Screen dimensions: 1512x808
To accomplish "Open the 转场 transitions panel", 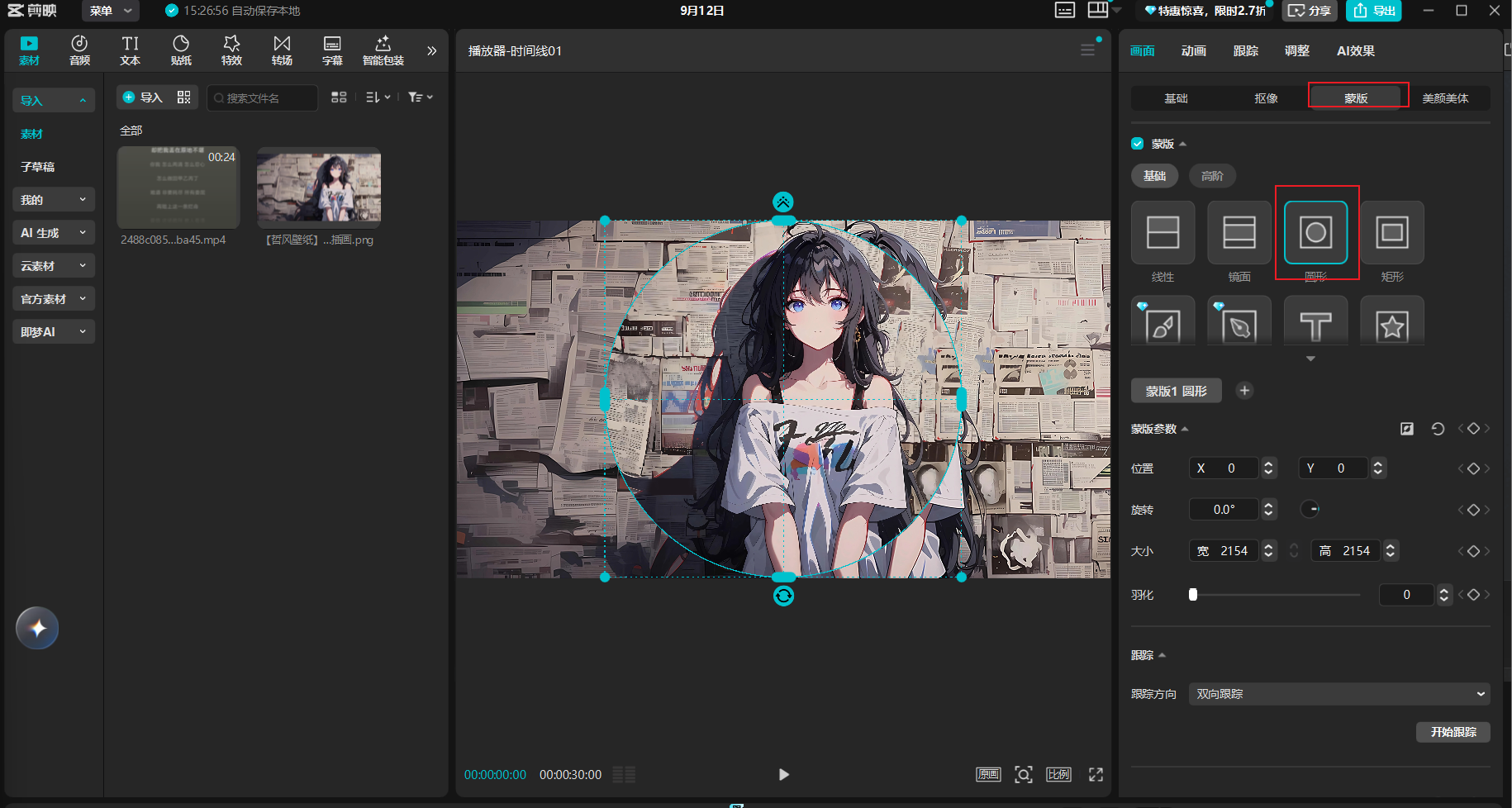I will click(282, 50).
